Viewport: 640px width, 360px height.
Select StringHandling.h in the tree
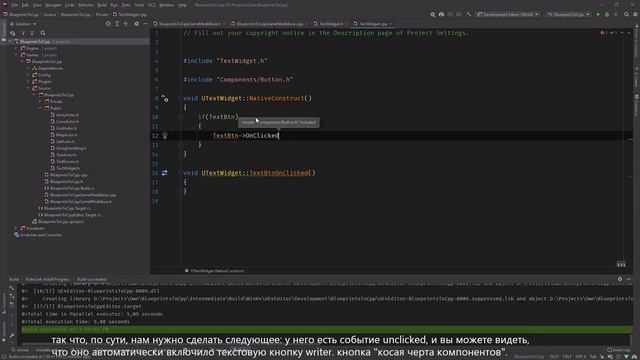tap(68, 148)
